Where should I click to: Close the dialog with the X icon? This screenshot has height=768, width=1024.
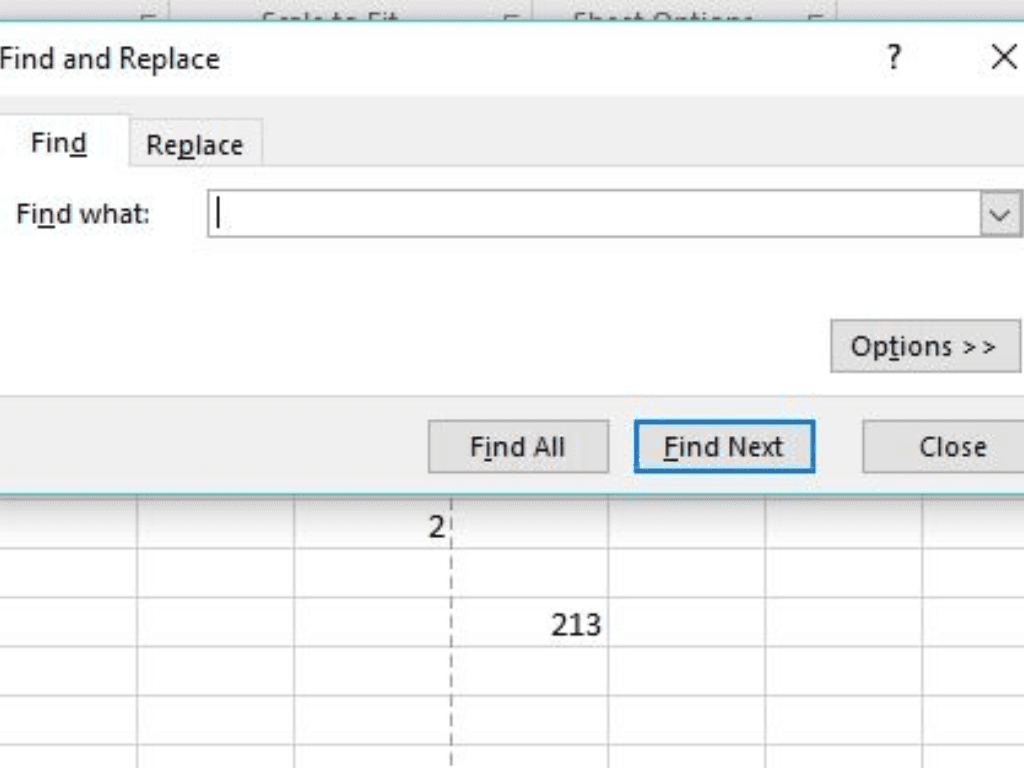point(1003,58)
